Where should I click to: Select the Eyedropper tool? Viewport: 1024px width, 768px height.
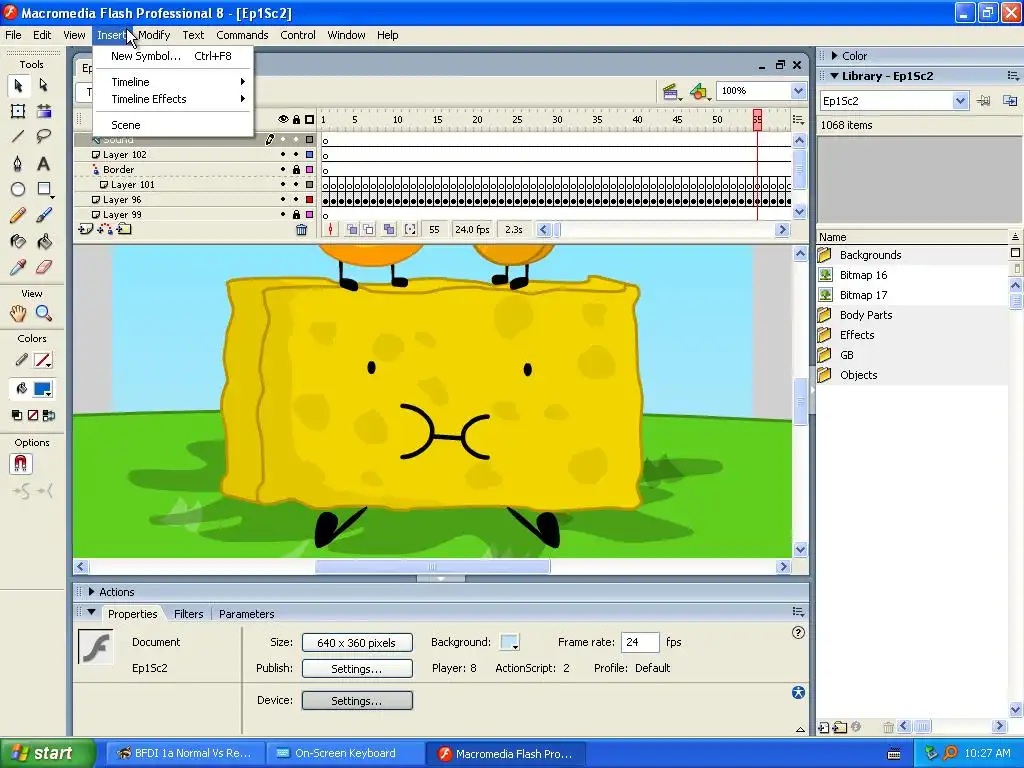18,267
